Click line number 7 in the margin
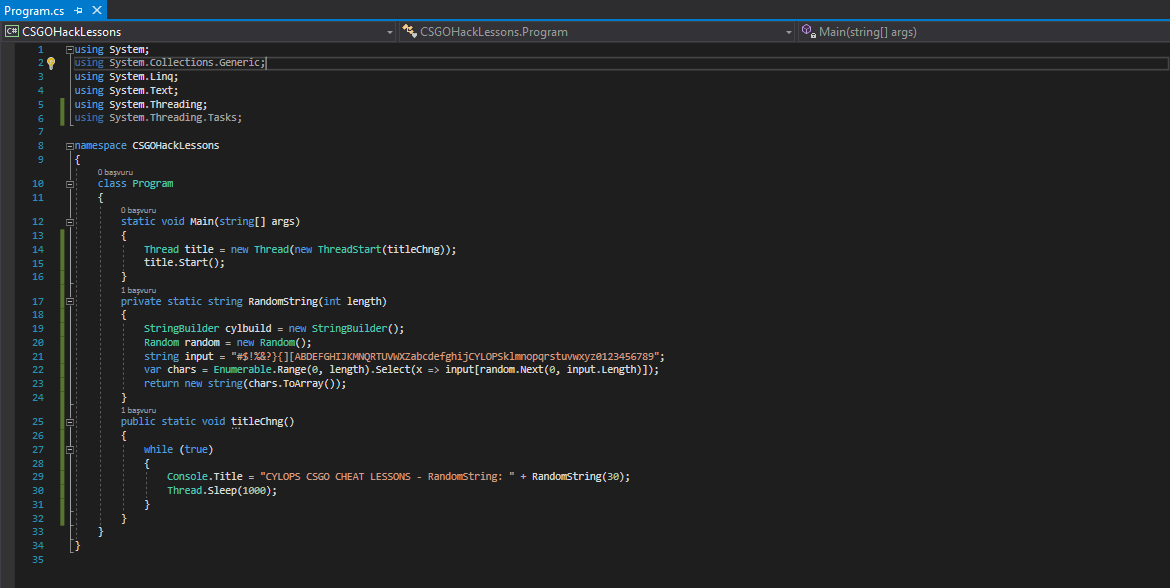 click(40, 132)
